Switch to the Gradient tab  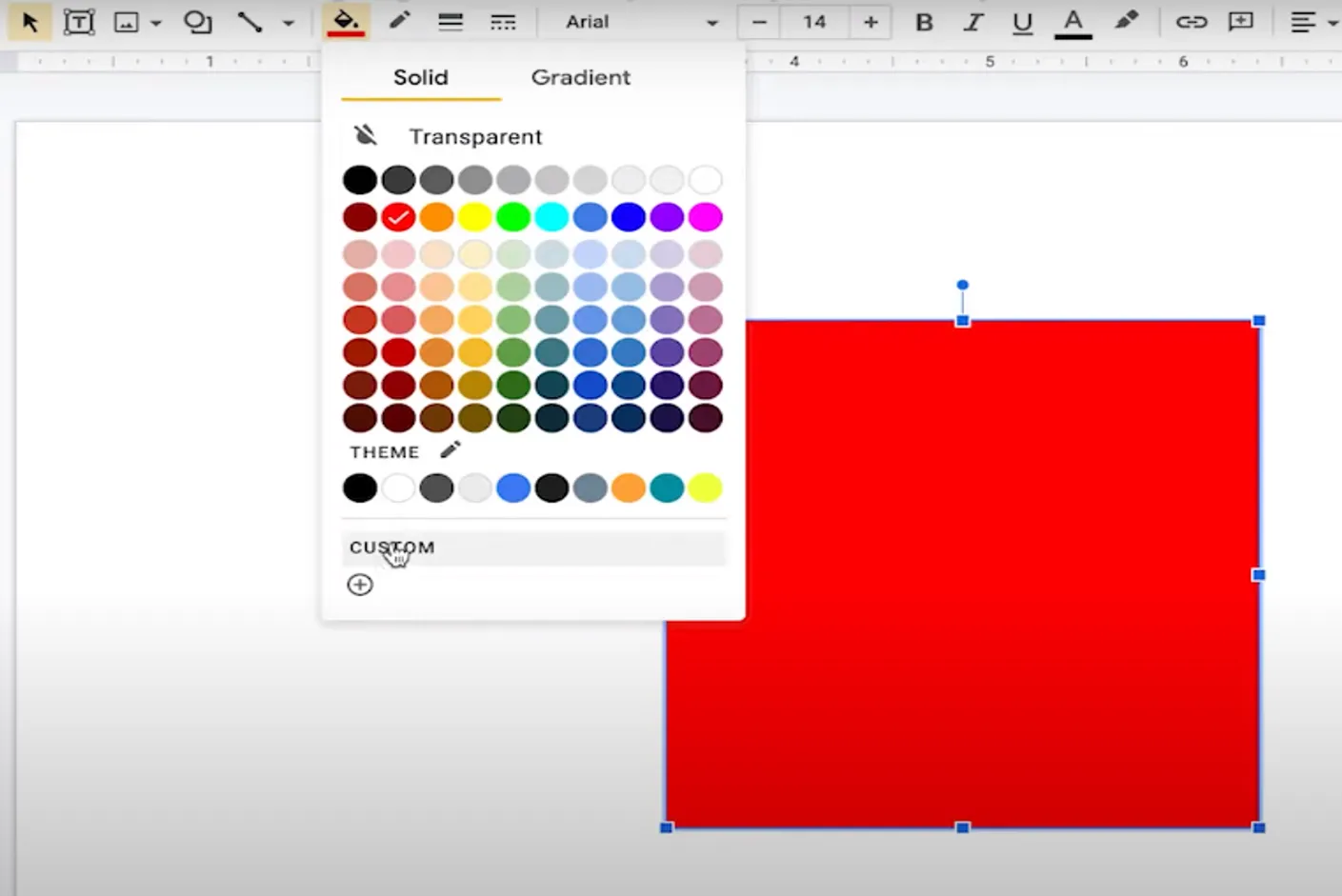pos(580,77)
